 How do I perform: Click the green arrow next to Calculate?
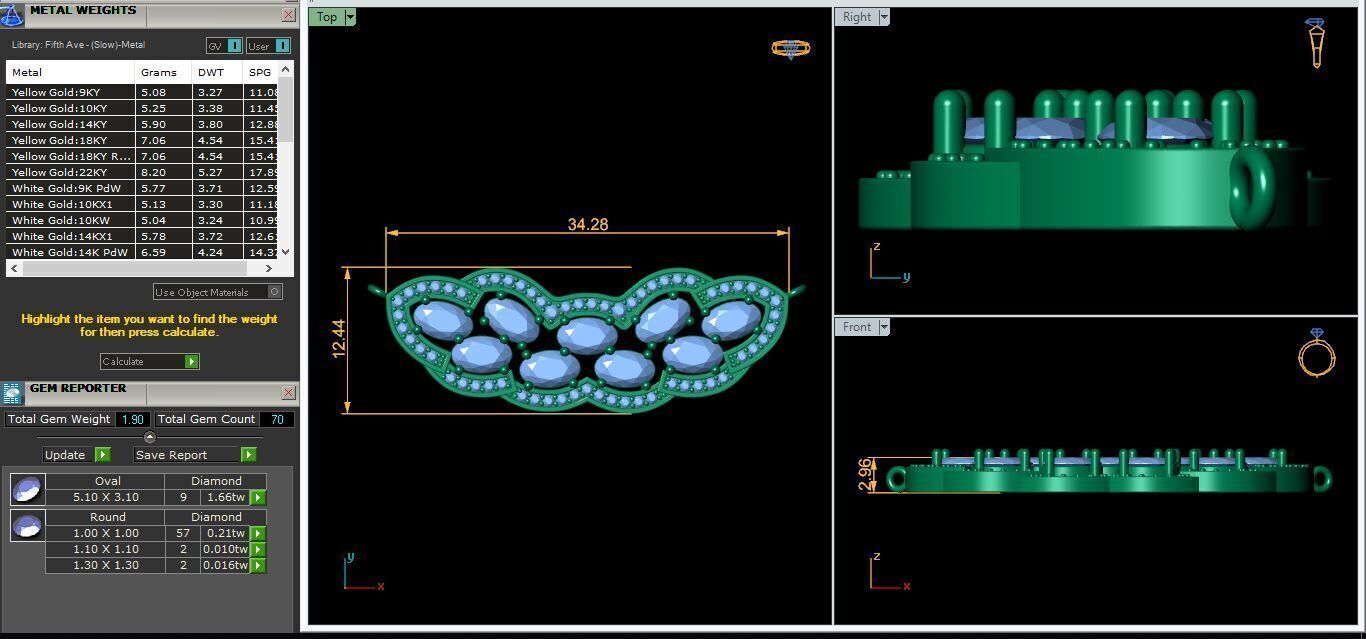[191, 361]
